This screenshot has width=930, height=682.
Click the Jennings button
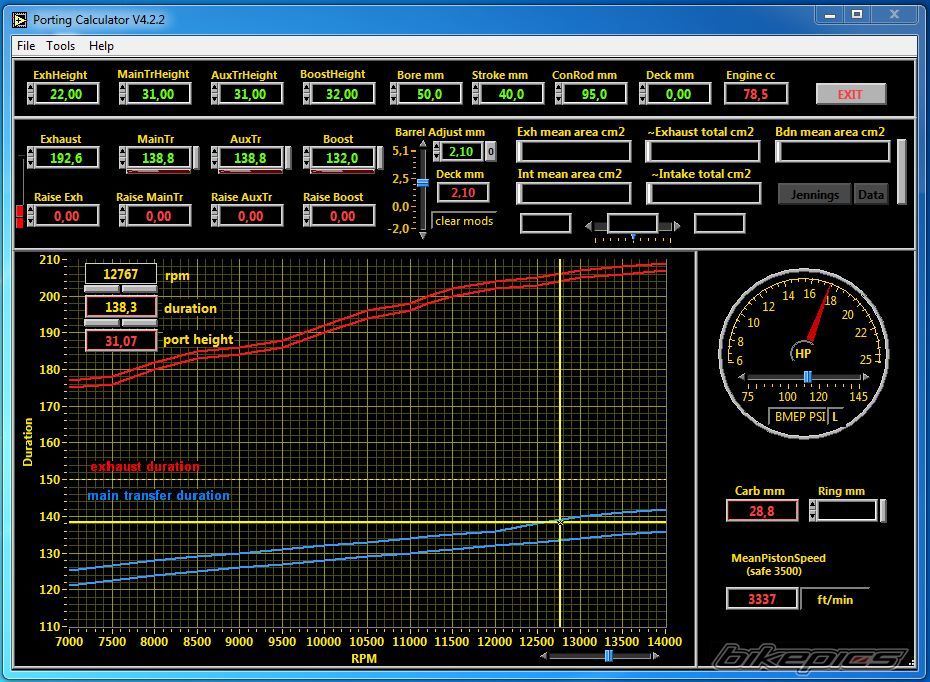(814, 195)
